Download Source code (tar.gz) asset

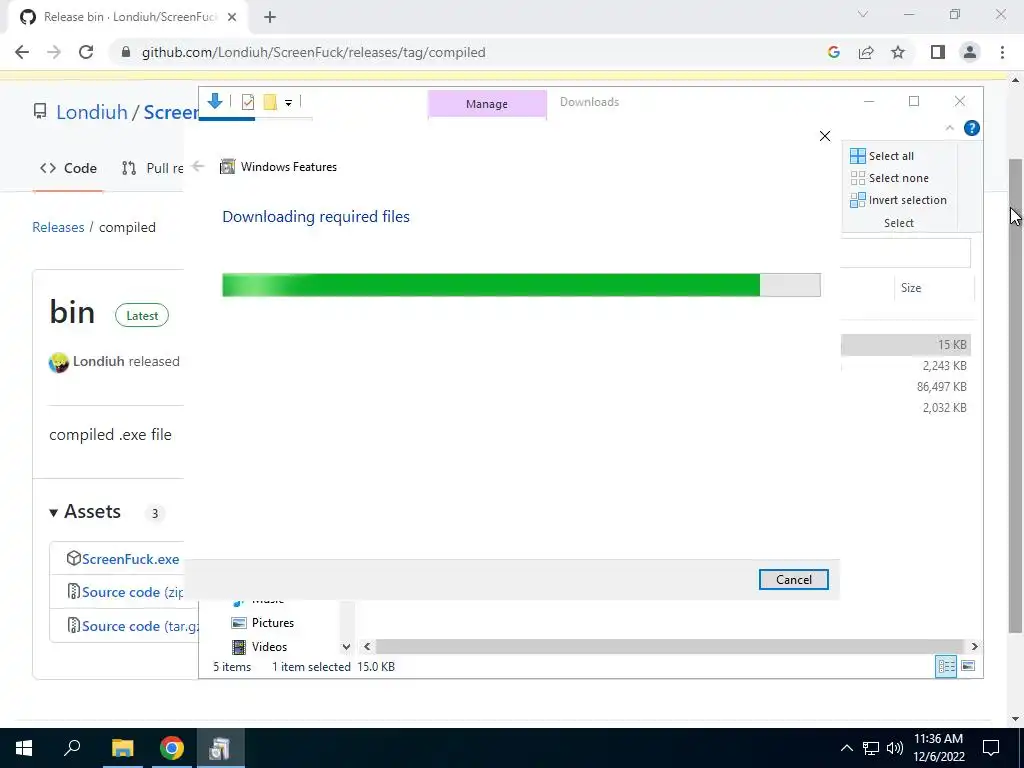pos(140,626)
